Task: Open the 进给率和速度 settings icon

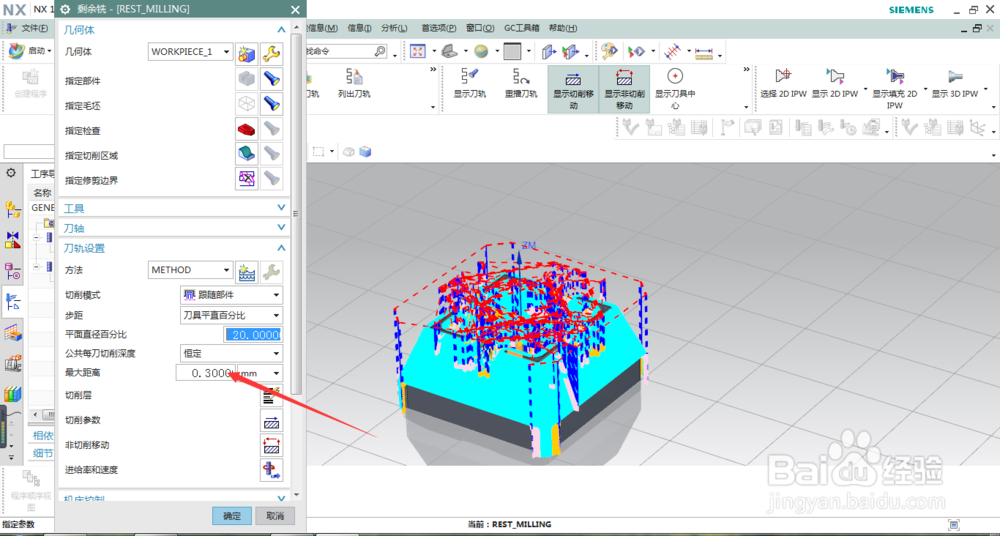Action: (272, 470)
